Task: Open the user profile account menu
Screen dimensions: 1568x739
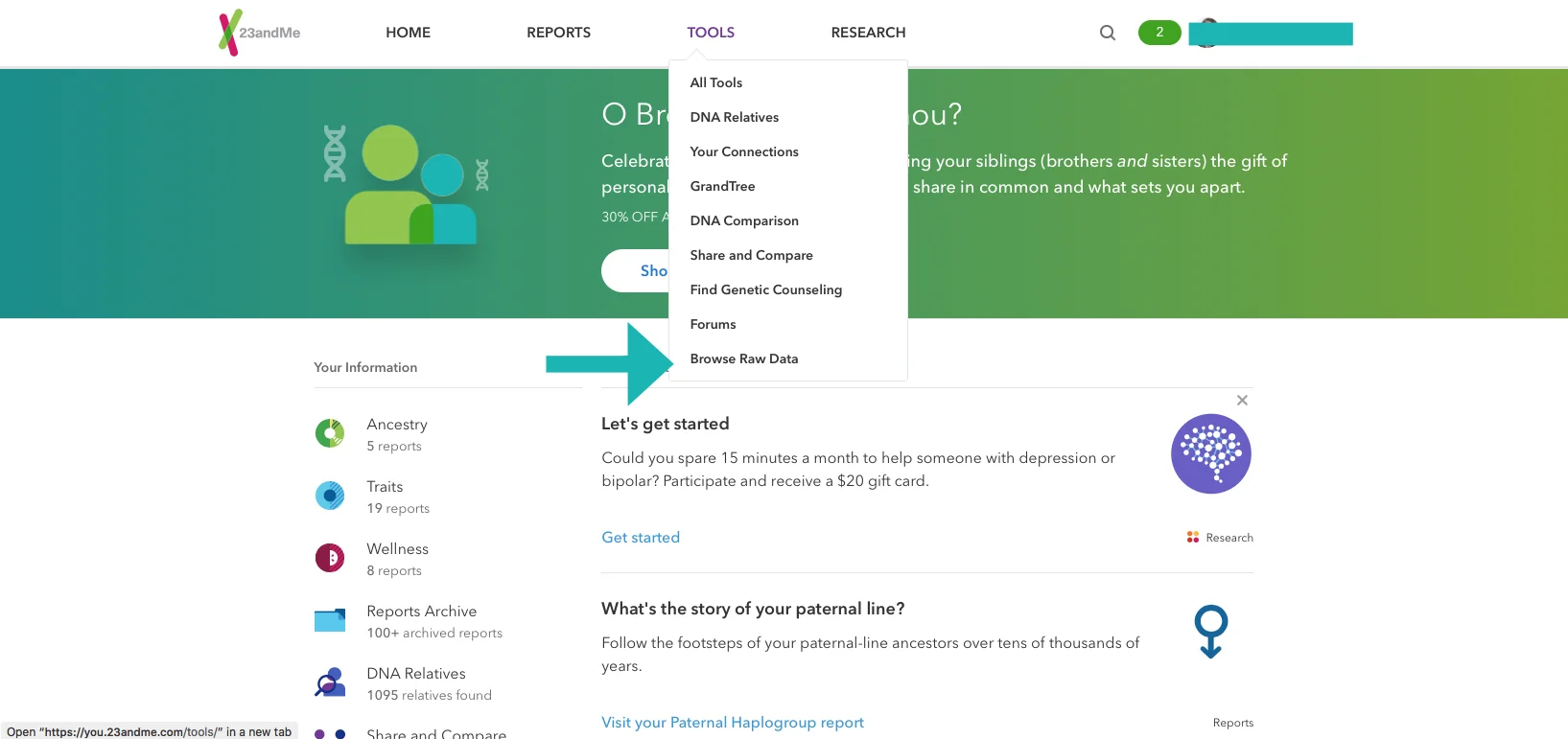Action: 1271,34
